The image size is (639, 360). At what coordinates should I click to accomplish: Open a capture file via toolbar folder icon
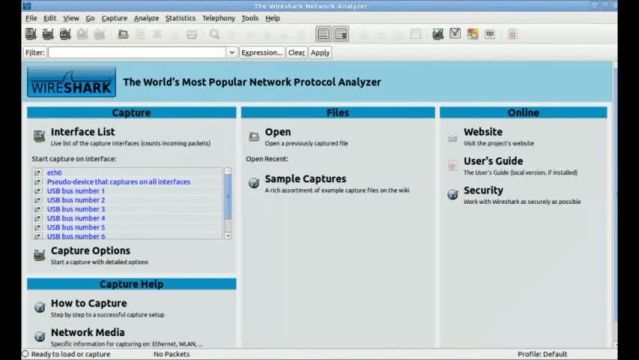pos(123,35)
